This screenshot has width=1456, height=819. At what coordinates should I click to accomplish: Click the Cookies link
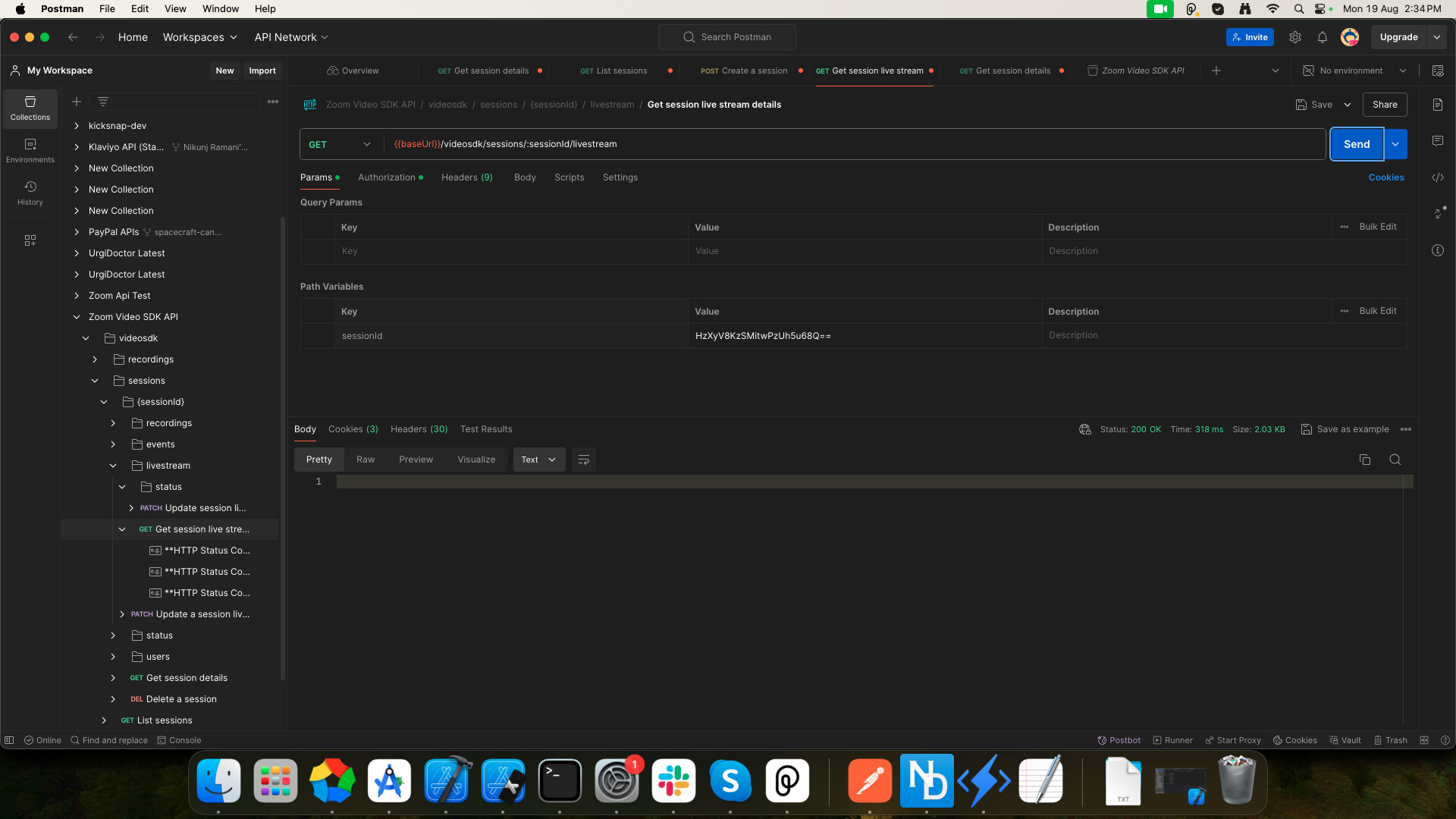click(1385, 177)
